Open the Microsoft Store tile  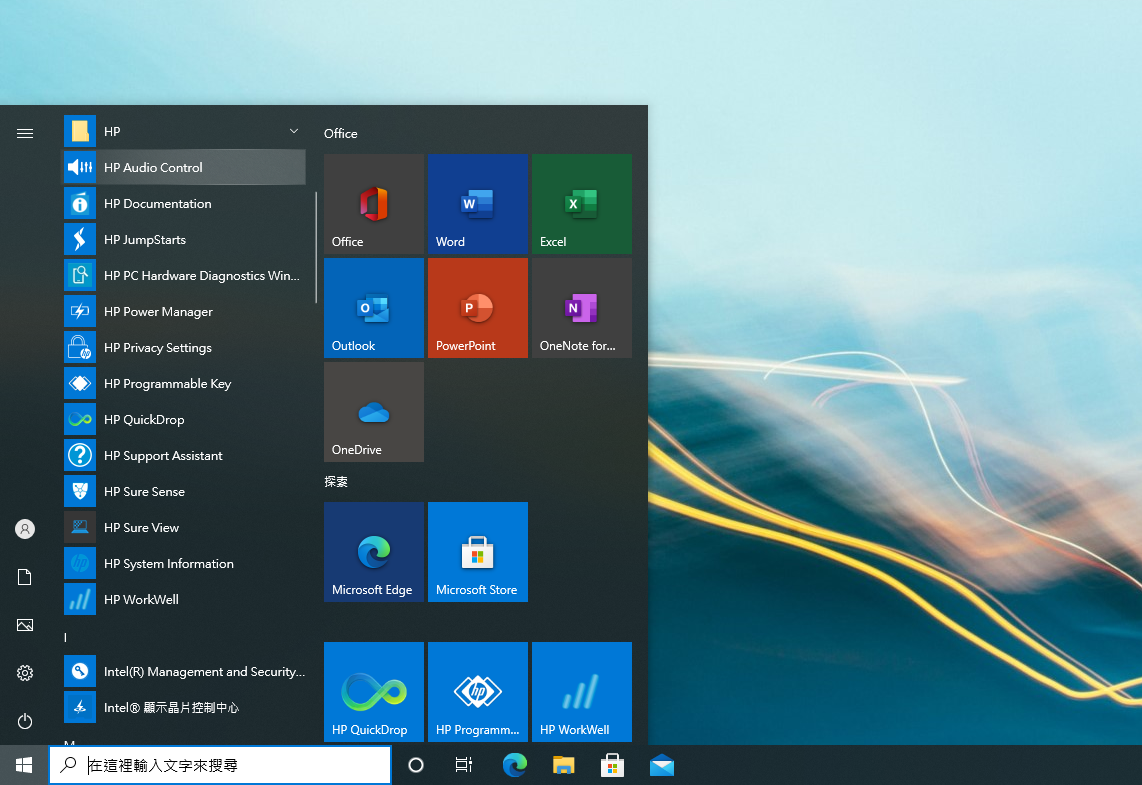(477, 552)
